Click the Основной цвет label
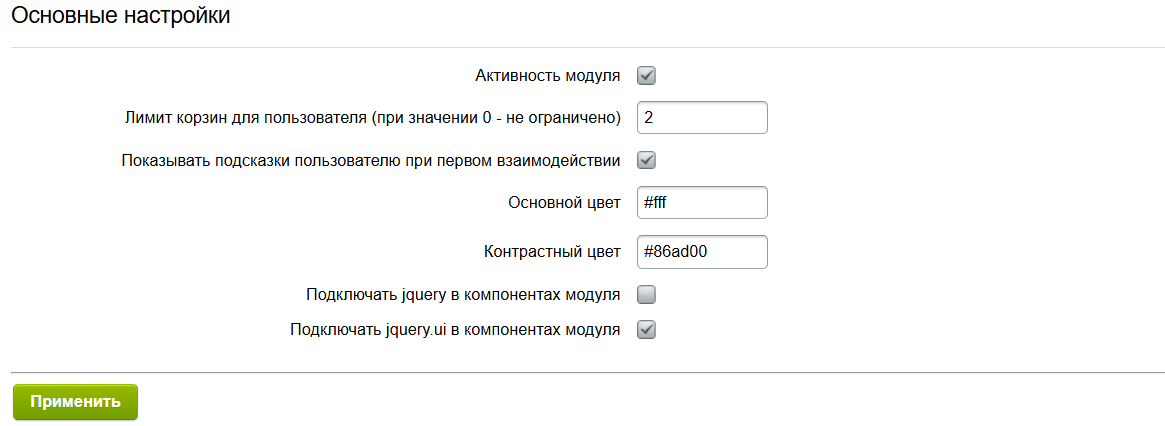 564,202
